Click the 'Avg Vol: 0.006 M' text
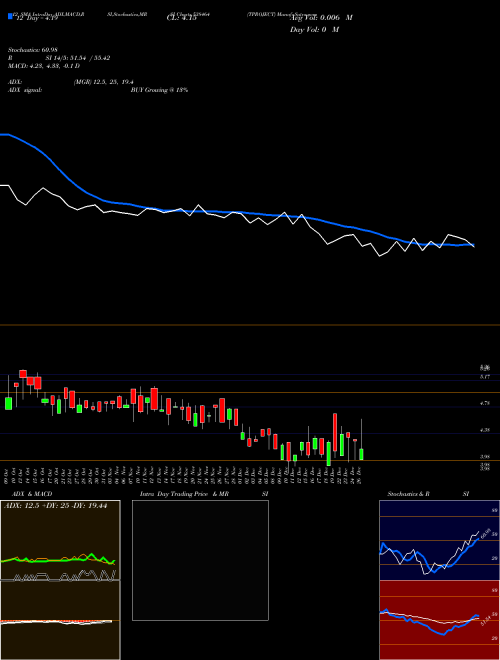The image size is (500, 660). click(321, 18)
